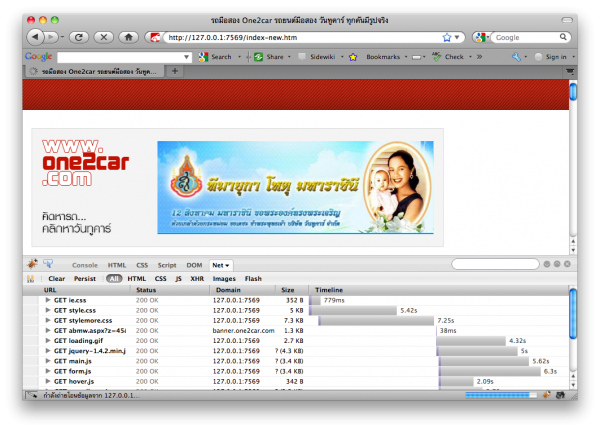Image resolution: width=600 pixels, height=431 pixels.
Task: Expand the GET hover.js request row
Action: (48, 381)
